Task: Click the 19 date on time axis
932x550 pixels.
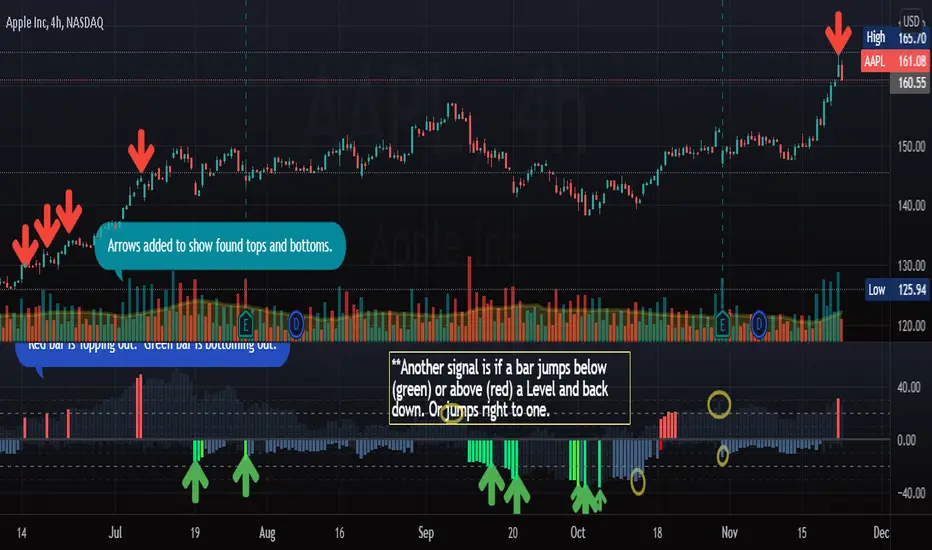Action: tap(194, 532)
